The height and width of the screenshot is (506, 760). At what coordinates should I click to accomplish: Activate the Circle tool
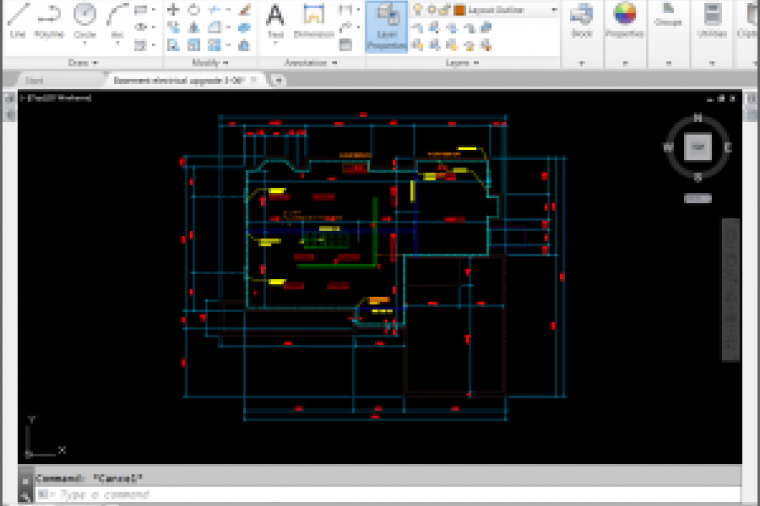[84, 20]
